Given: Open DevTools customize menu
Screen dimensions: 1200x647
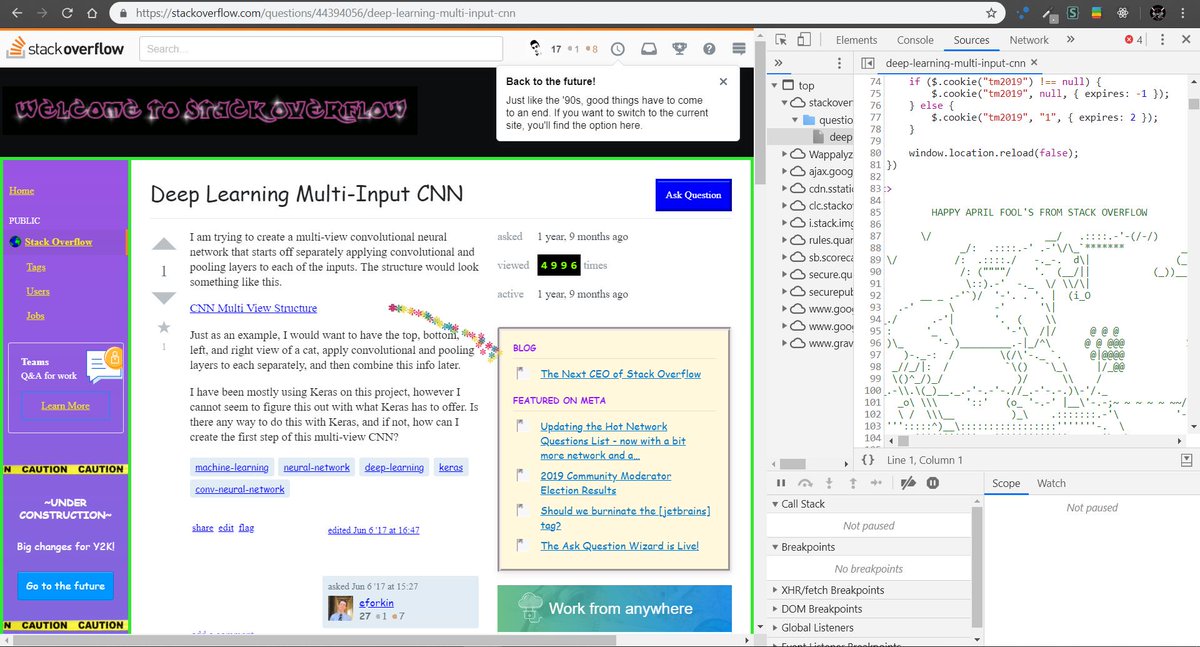Looking at the screenshot, I should [x=1163, y=40].
